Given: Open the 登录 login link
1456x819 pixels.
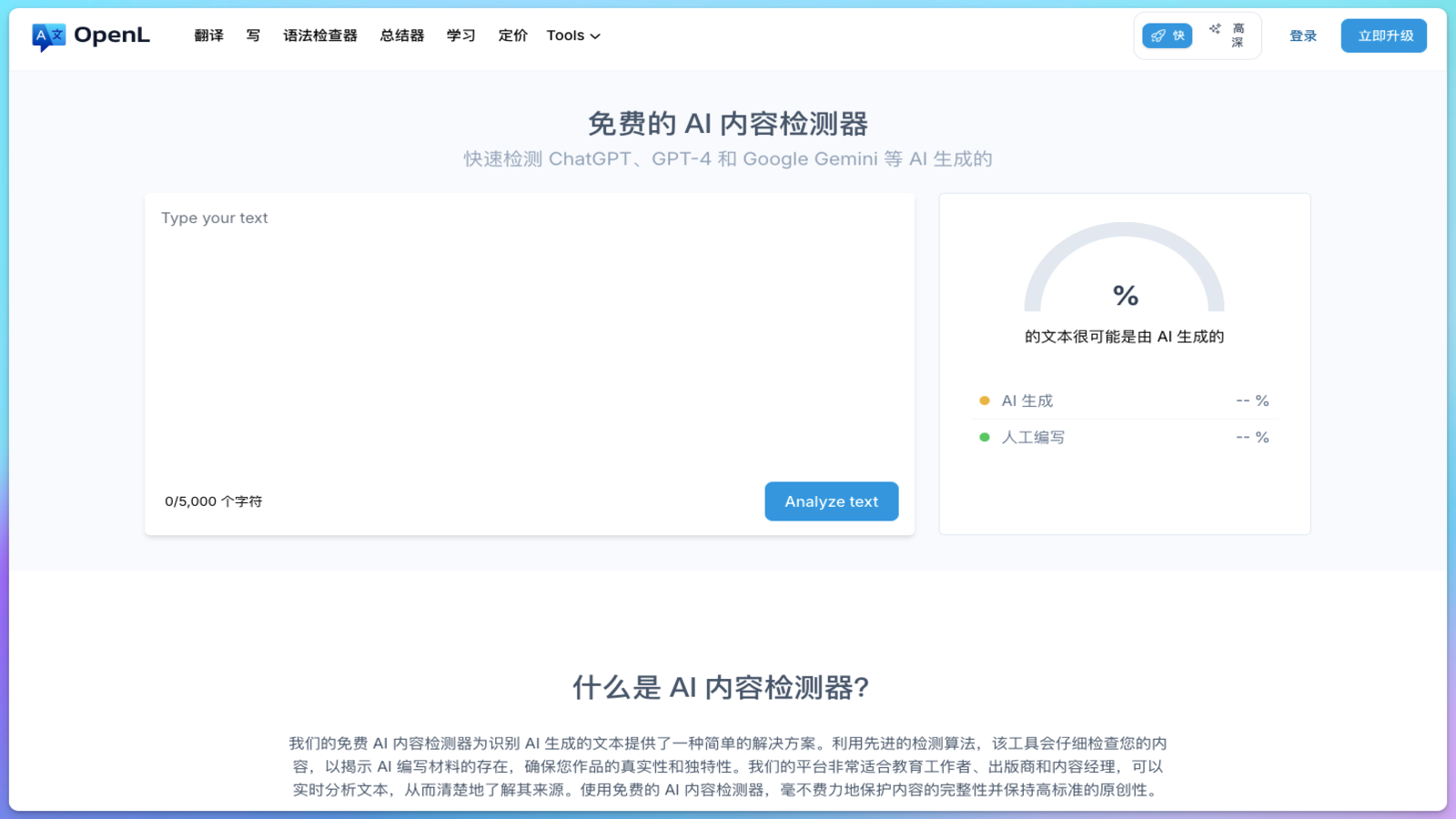Looking at the screenshot, I should [x=1302, y=35].
